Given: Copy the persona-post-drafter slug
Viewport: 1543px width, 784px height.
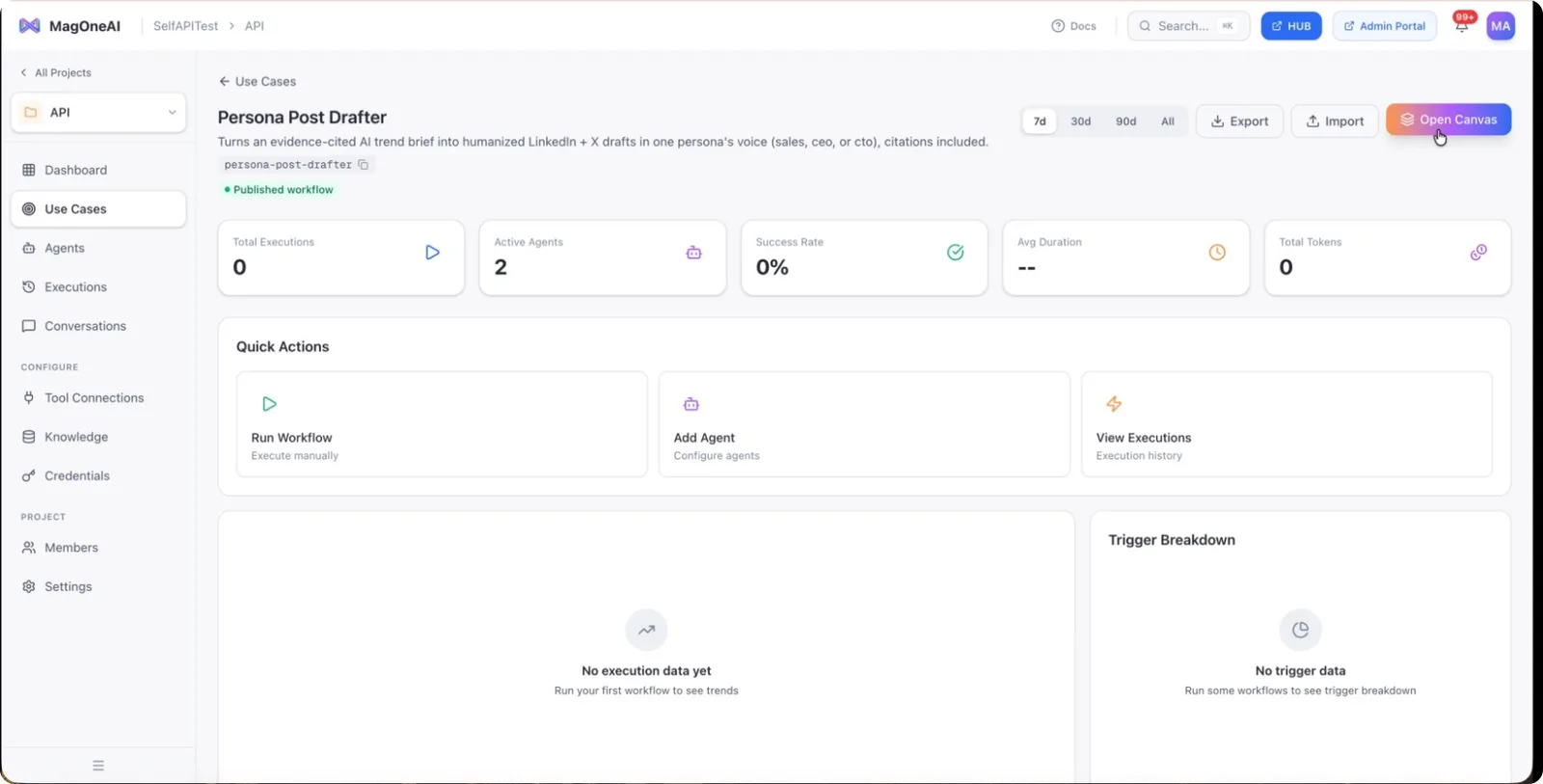Looking at the screenshot, I should [364, 165].
